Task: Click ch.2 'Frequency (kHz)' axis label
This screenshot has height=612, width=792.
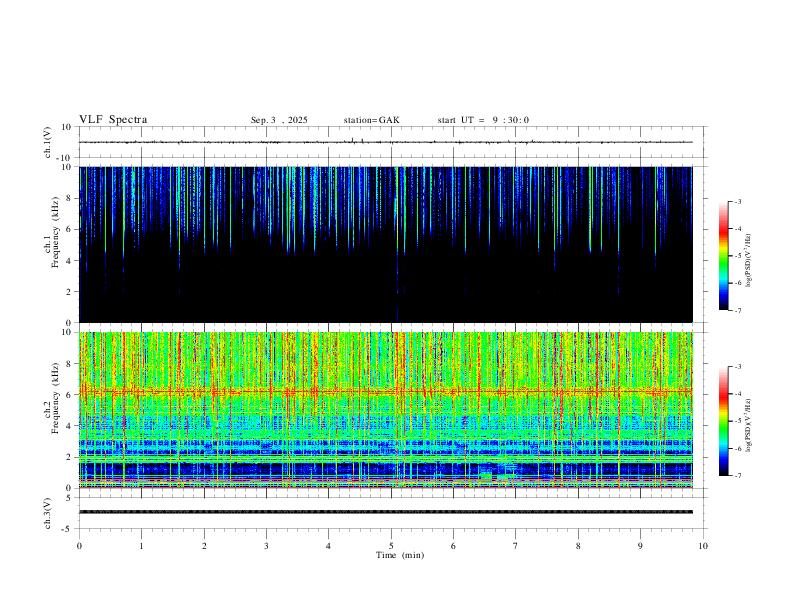Action: pyautogui.click(x=55, y=398)
